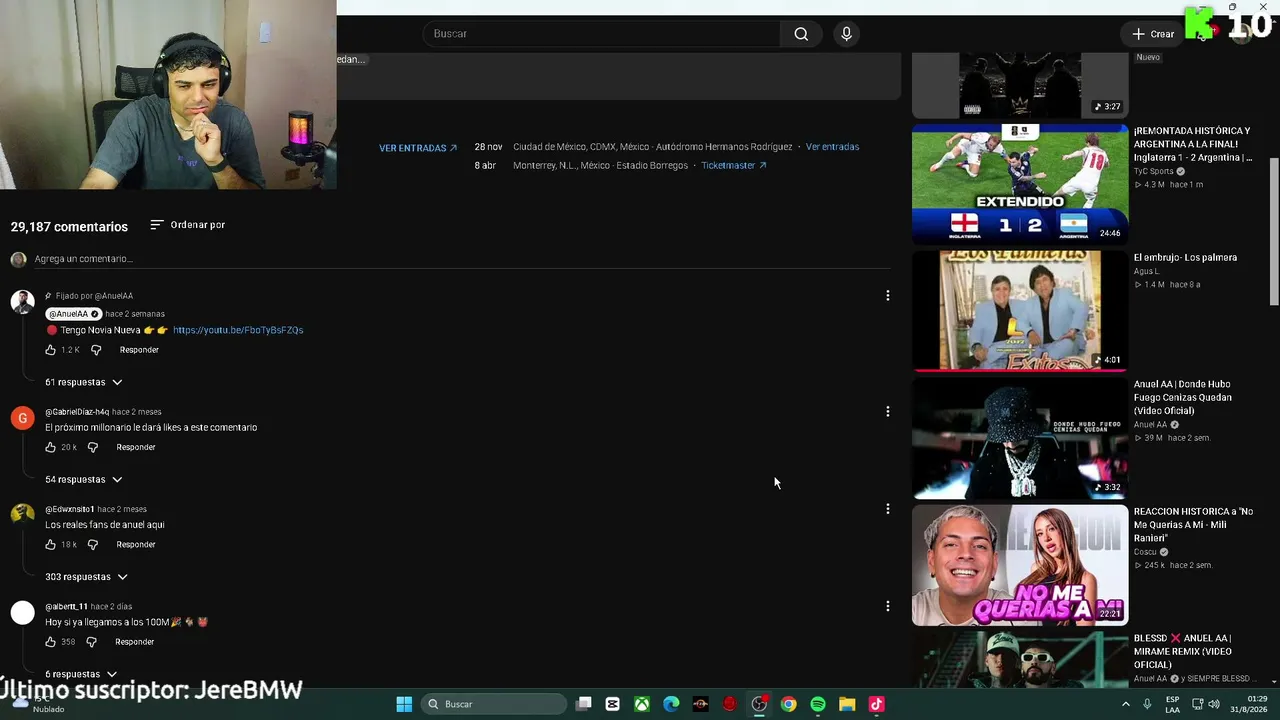
Task: Show hidden system tray icons
Action: click(x=1126, y=704)
